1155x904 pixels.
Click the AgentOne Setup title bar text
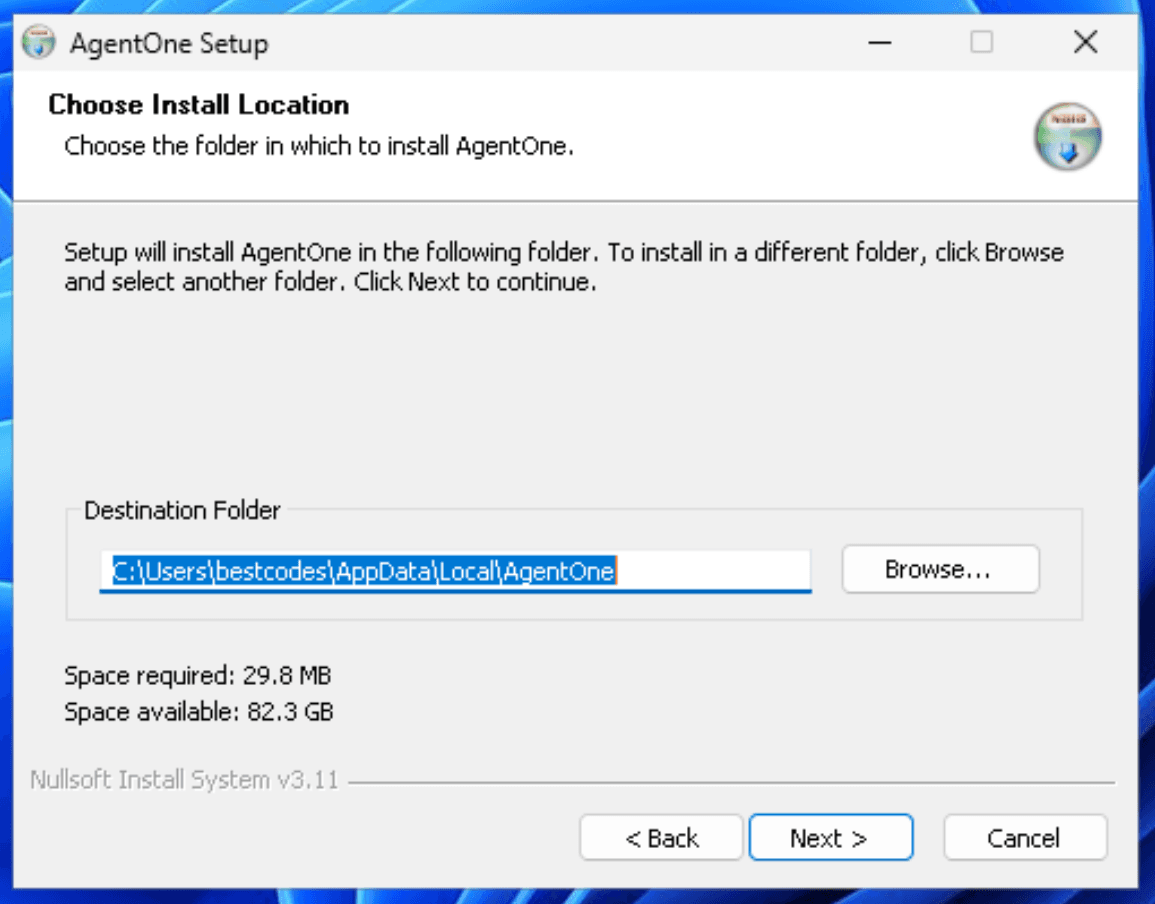(x=170, y=43)
